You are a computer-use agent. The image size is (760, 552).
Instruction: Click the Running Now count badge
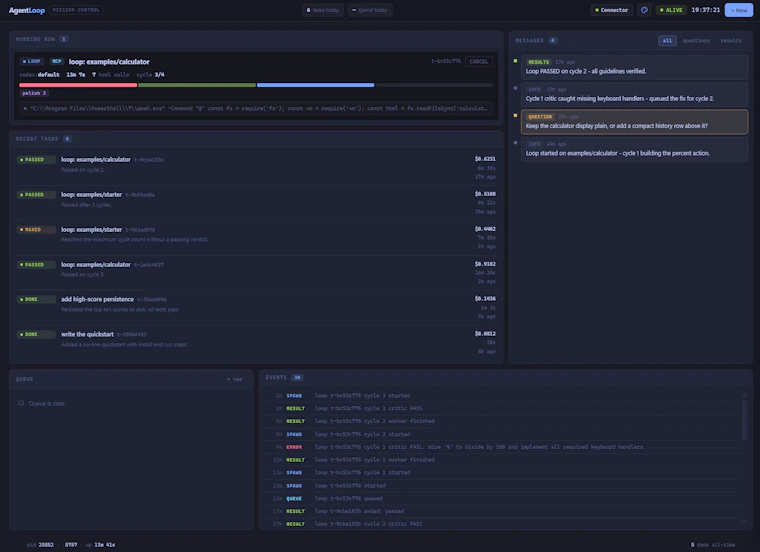tap(63, 39)
